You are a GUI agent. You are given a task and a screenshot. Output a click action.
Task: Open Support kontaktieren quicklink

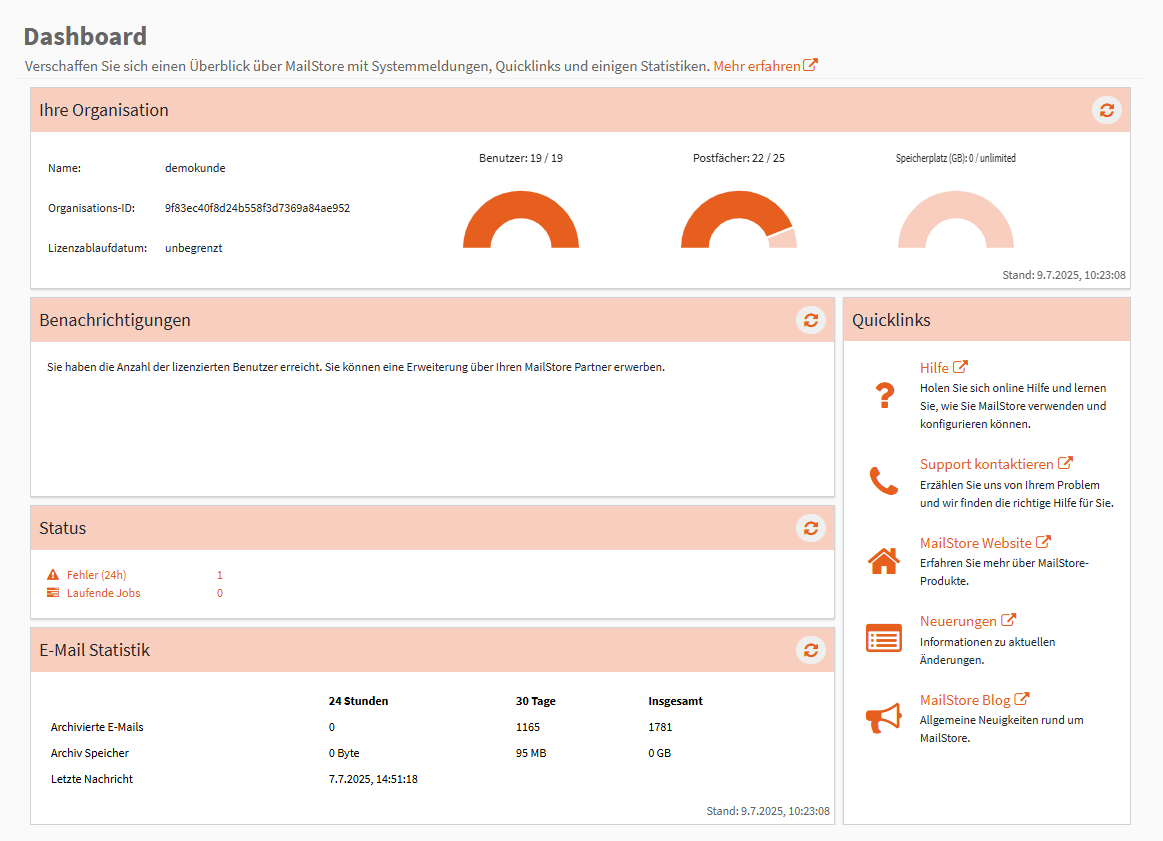coord(986,464)
